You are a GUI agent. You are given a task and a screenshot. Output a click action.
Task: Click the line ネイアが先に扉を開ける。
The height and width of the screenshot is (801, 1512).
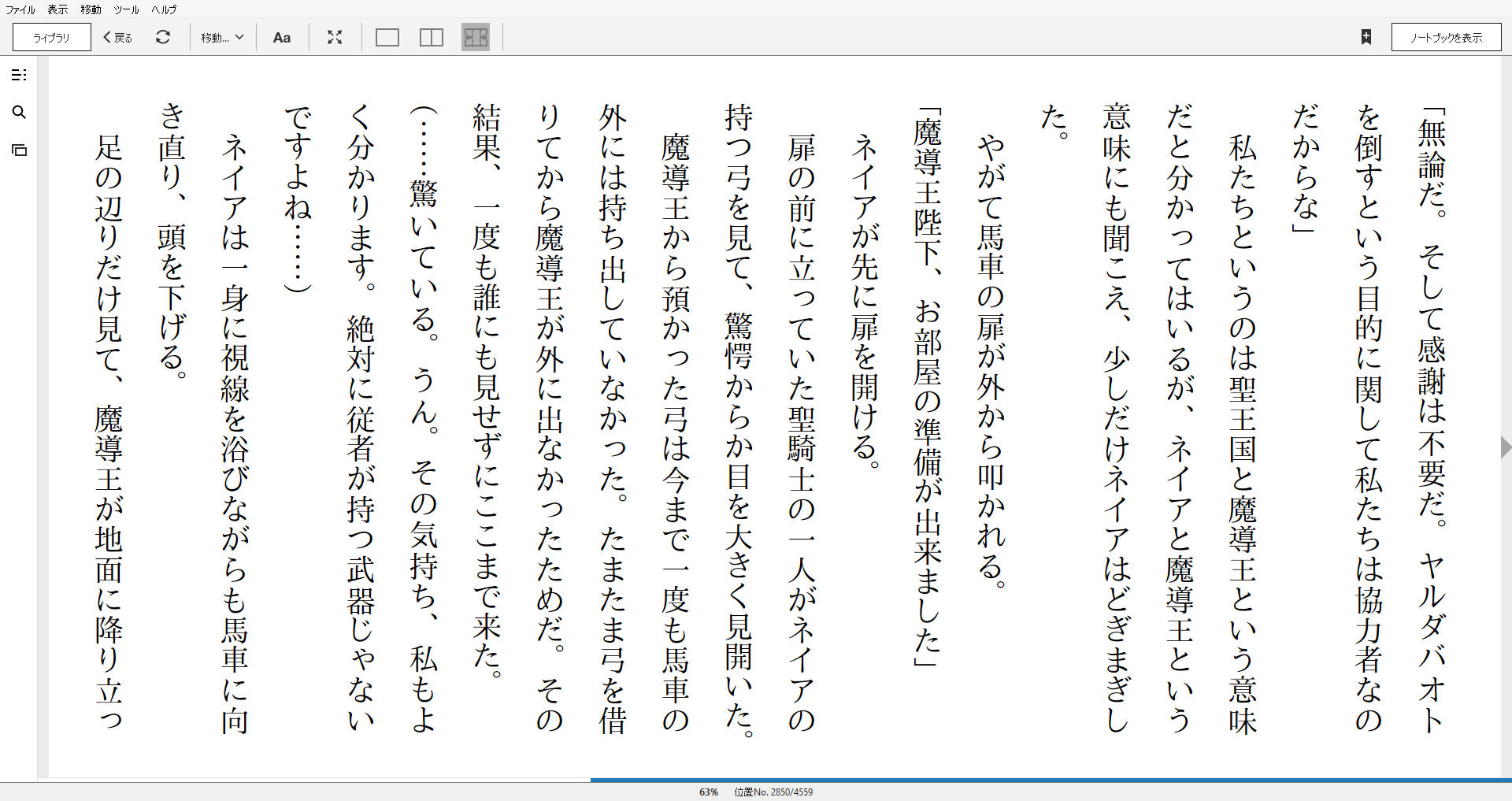pyautogui.click(x=865, y=301)
